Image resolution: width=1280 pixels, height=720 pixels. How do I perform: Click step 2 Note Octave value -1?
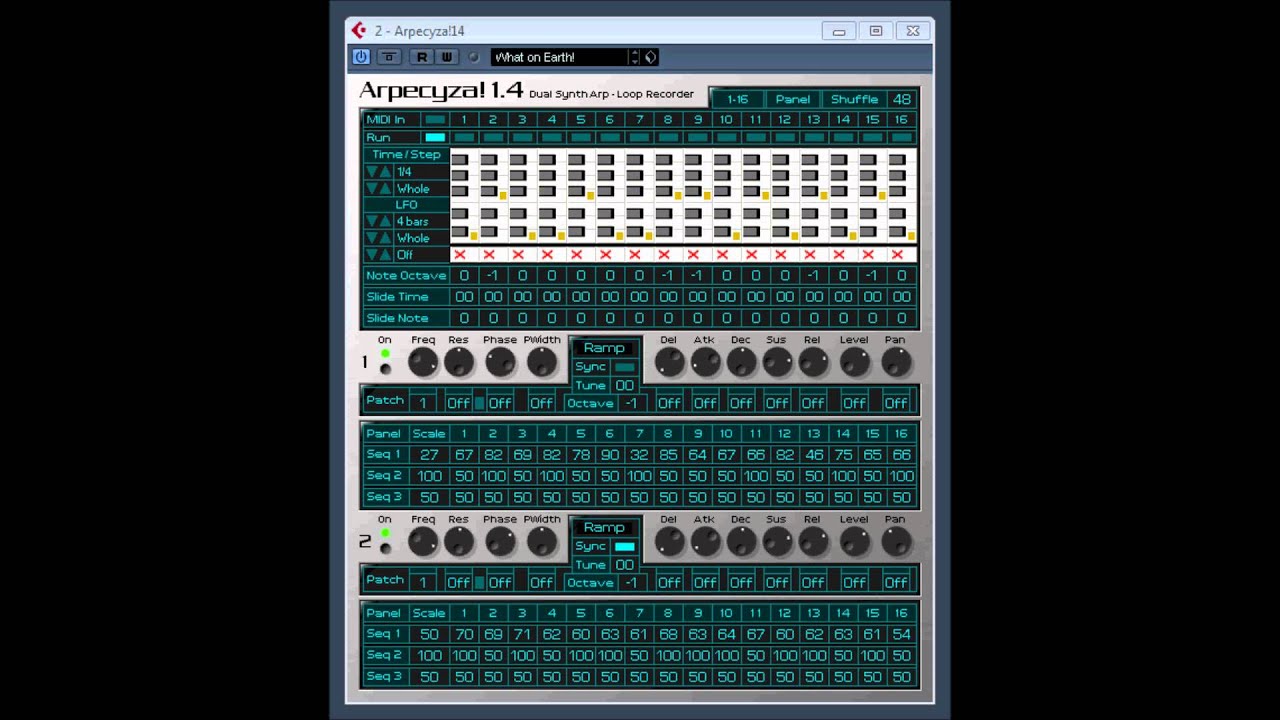click(x=492, y=276)
